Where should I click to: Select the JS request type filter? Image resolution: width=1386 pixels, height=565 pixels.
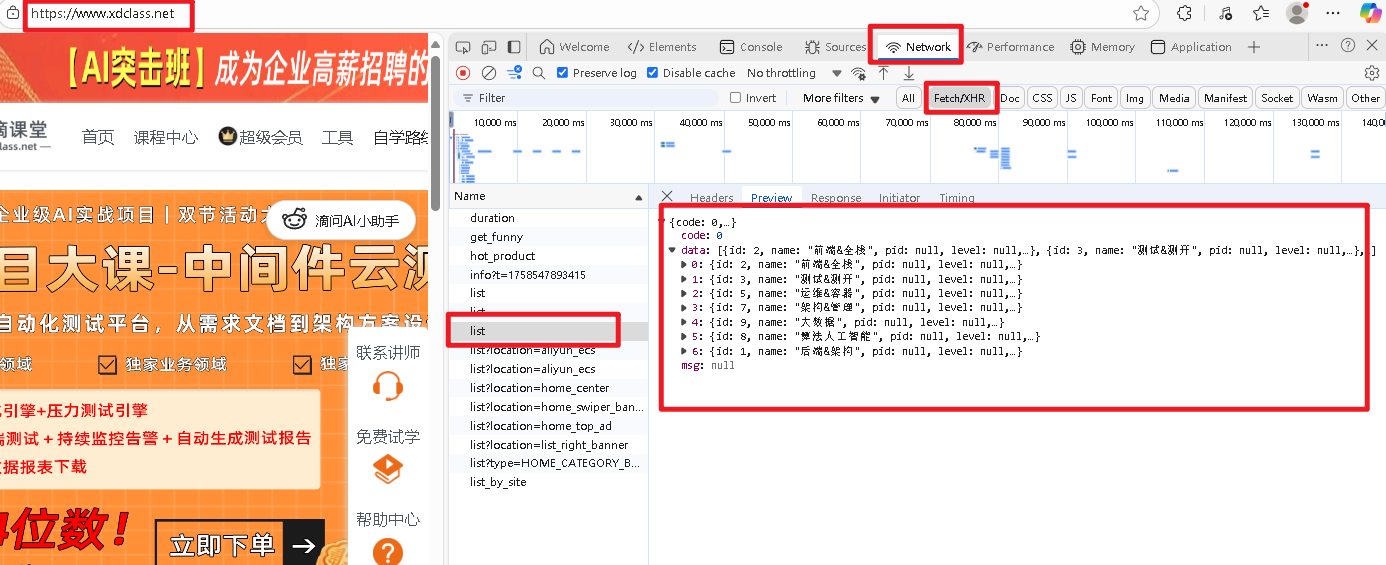coord(1071,98)
